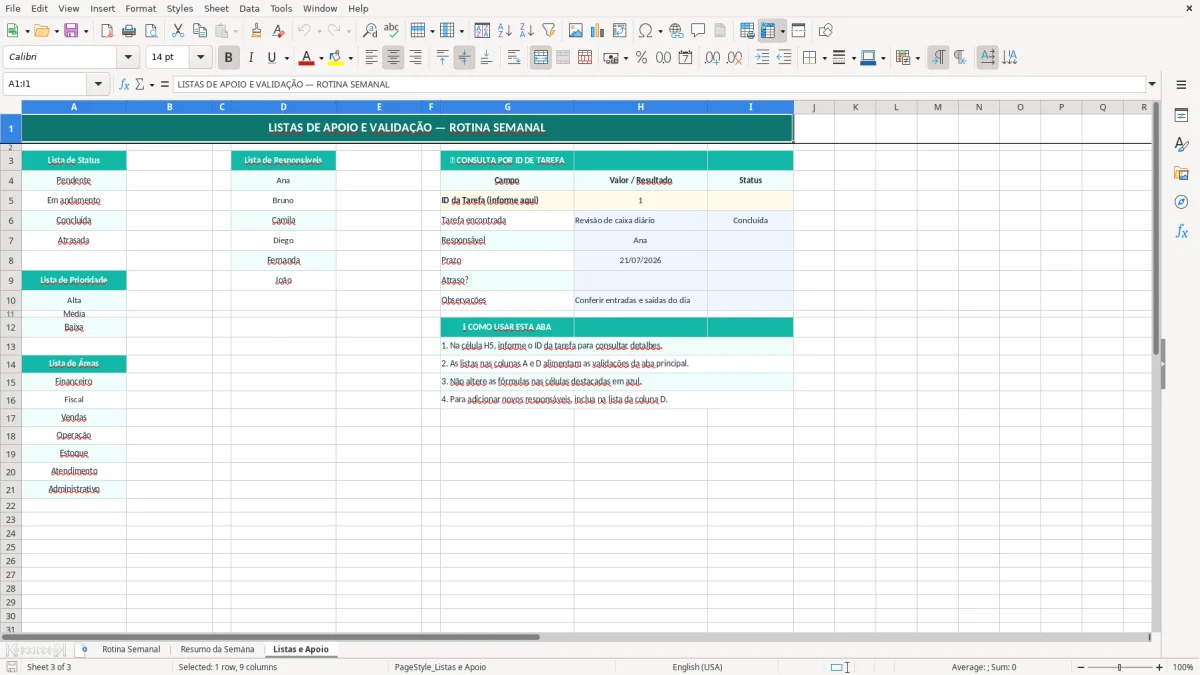This screenshot has width=1200, height=675.
Task: Clear direct formatting
Action: click(x=279, y=31)
